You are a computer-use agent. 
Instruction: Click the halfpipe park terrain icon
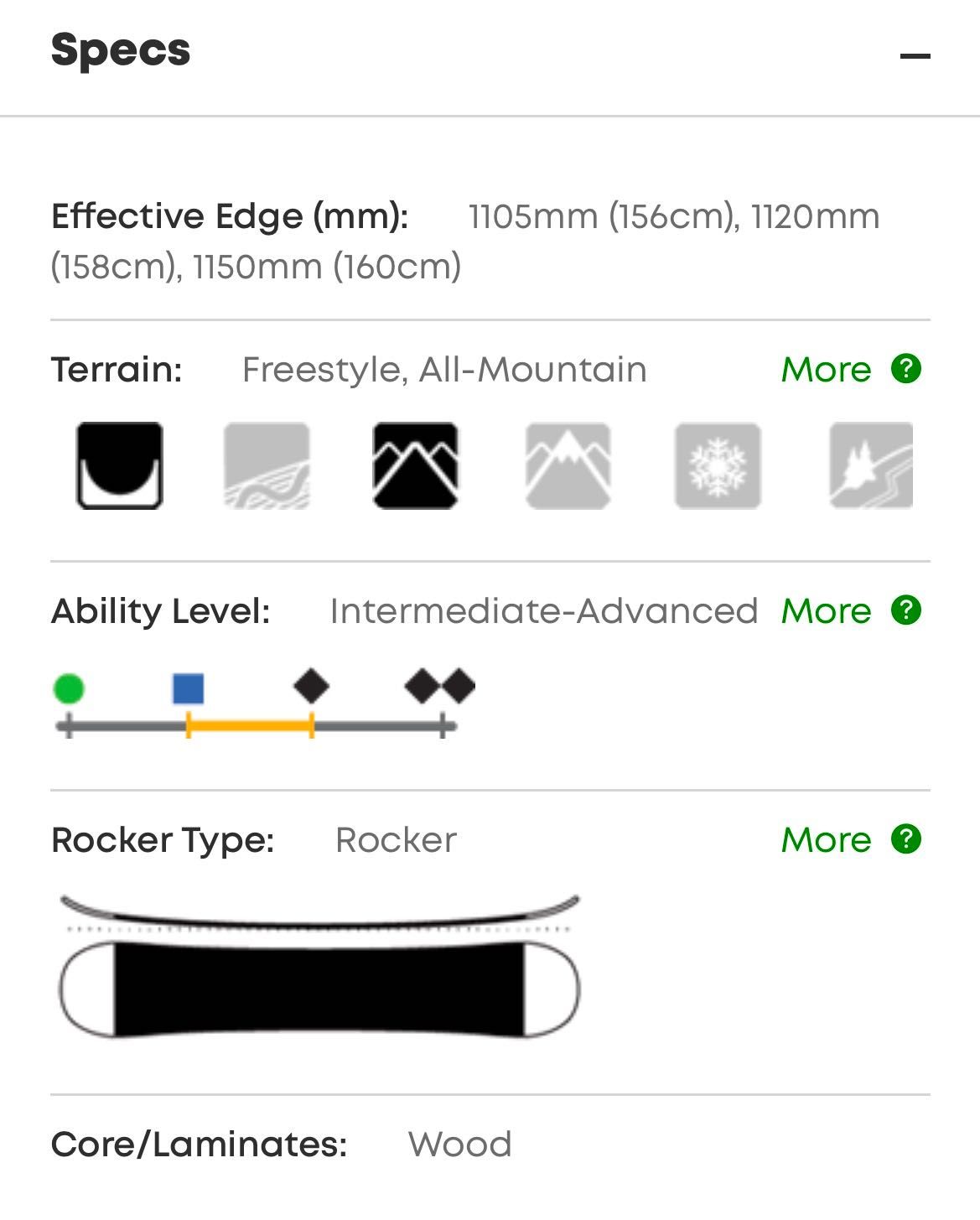(119, 465)
